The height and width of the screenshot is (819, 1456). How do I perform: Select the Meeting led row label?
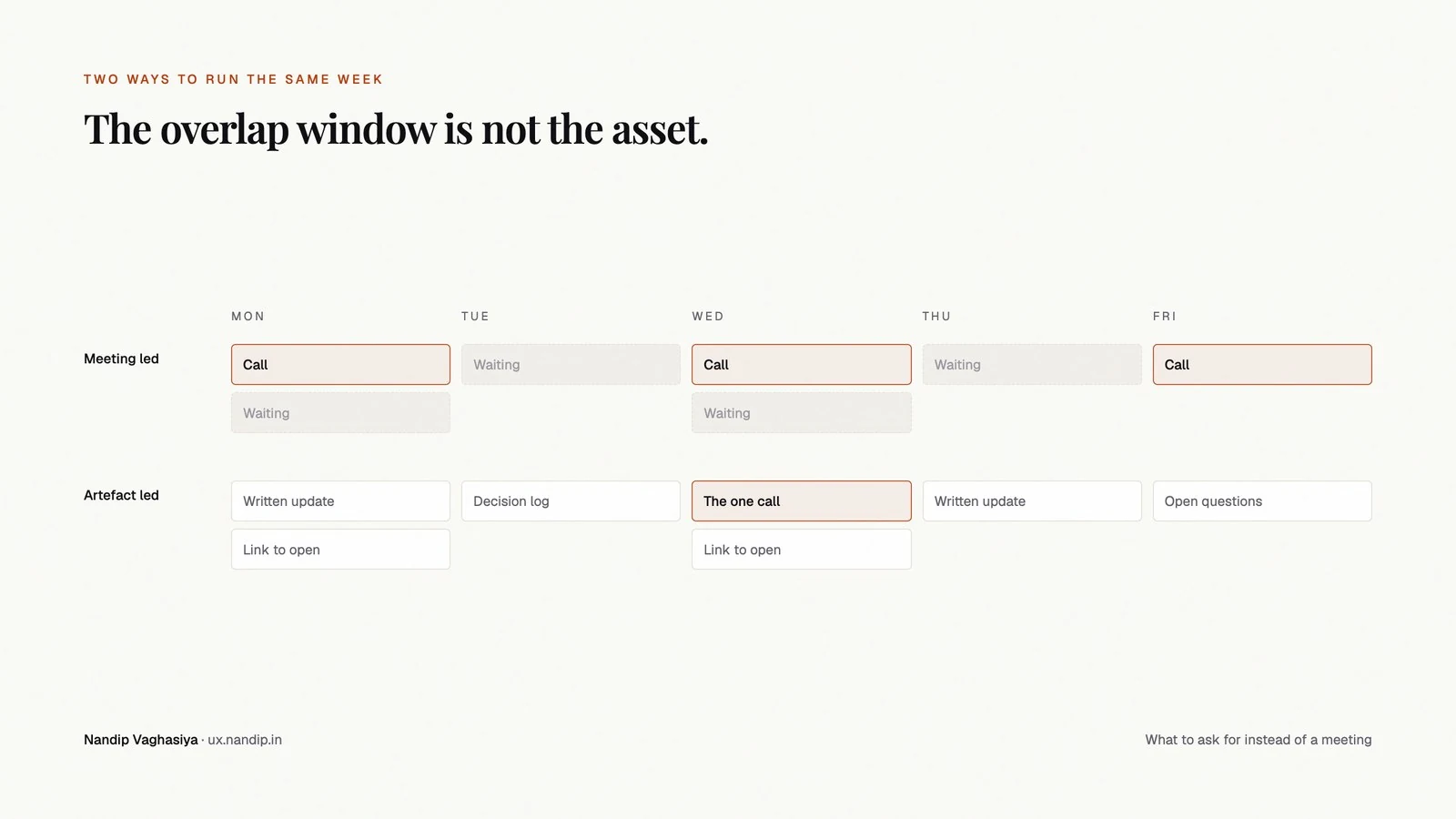coord(121,359)
